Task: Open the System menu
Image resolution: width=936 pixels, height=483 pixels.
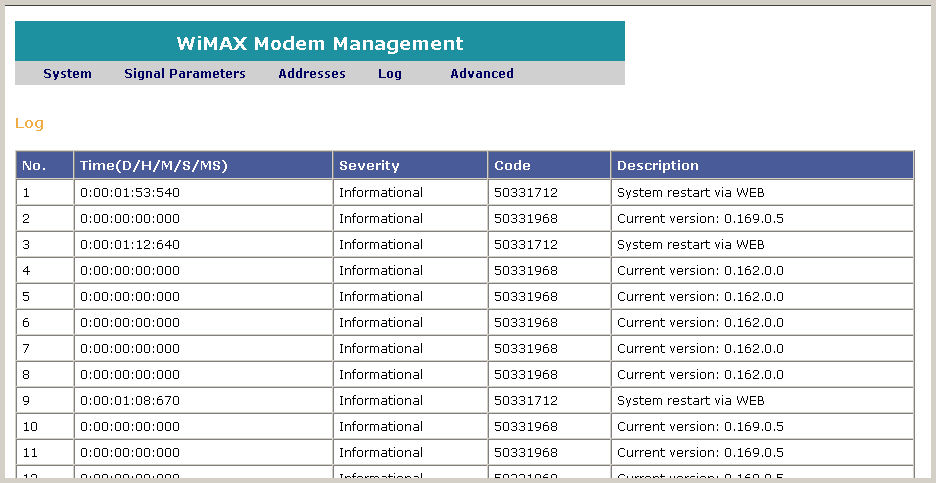Action: (67, 73)
